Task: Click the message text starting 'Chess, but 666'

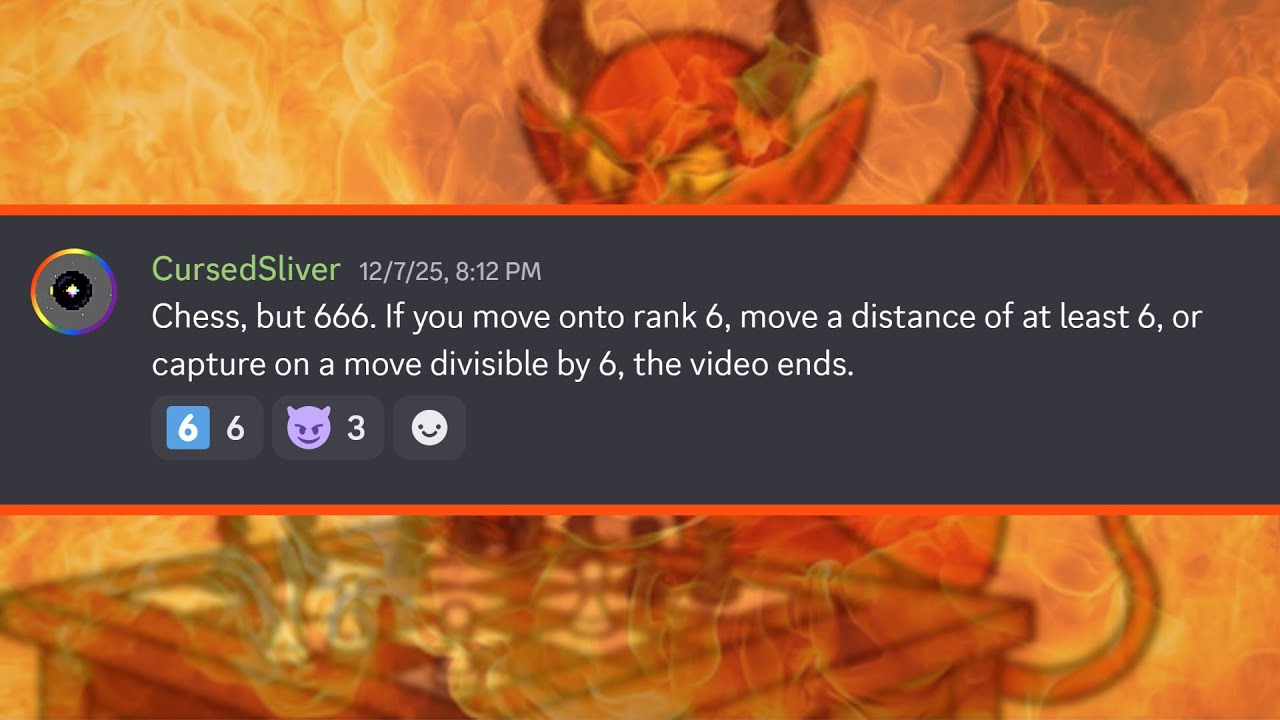Action: tap(677, 340)
